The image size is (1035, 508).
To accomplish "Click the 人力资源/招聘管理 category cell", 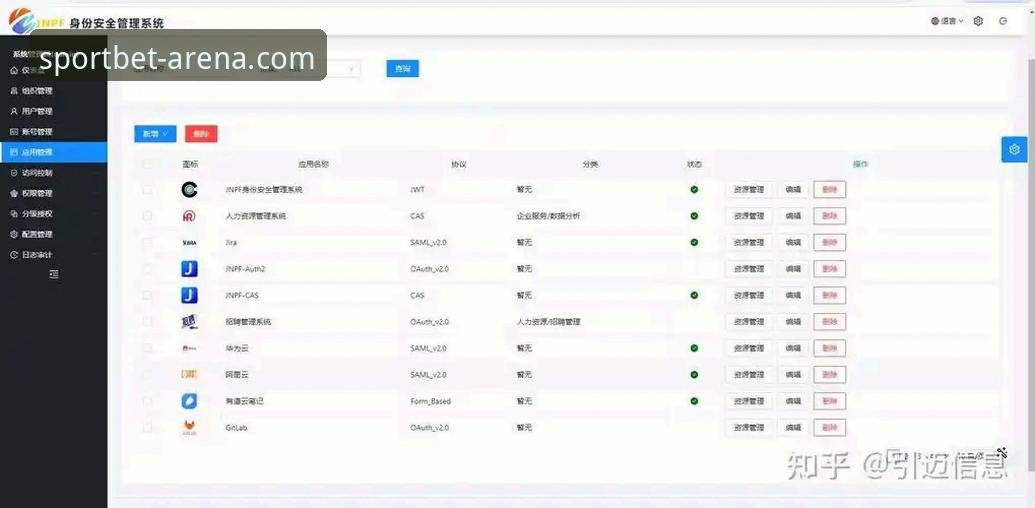I will click(549, 322).
